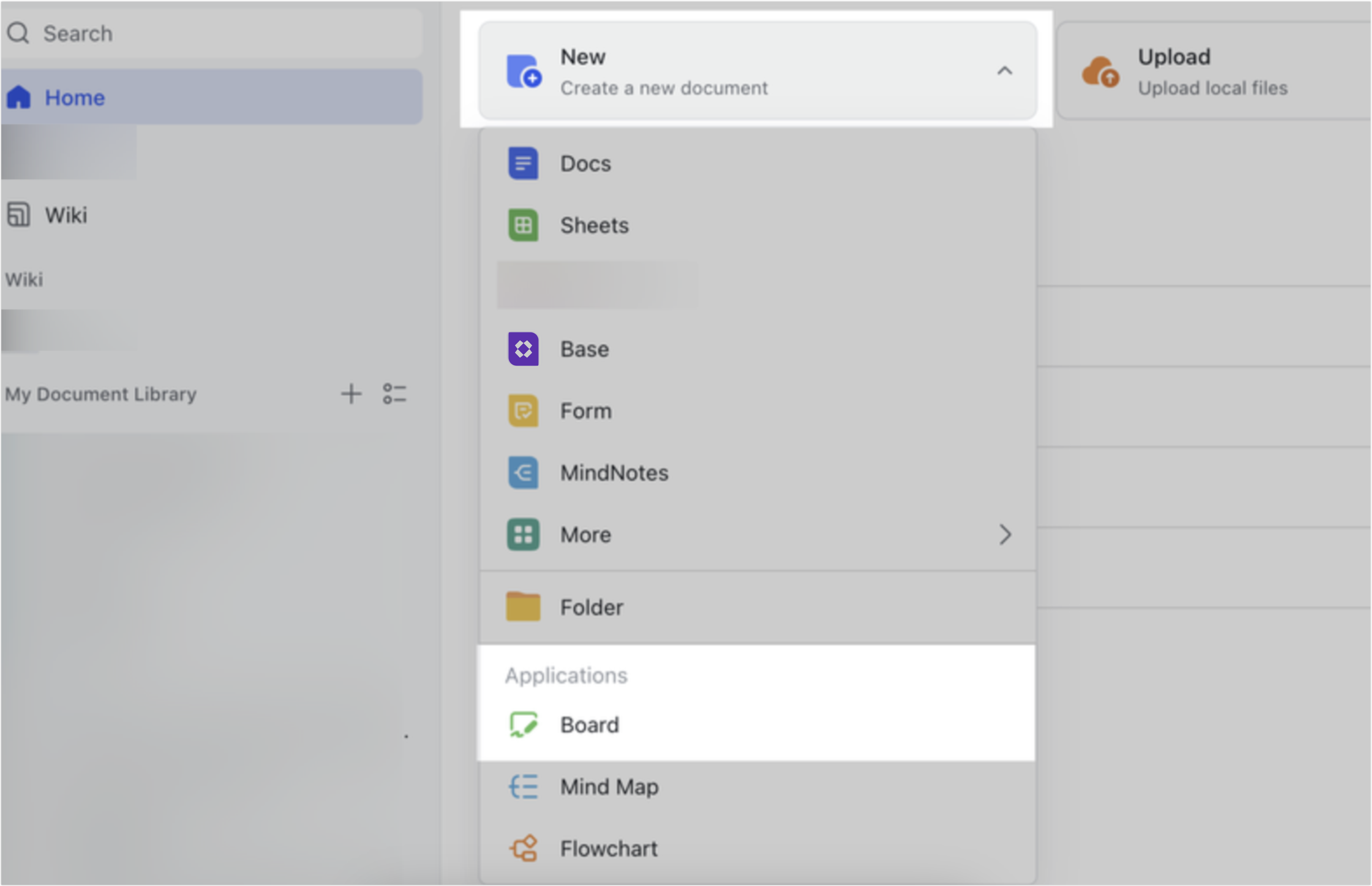
Task: Click the green Sheets icon
Action: pos(523,225)
